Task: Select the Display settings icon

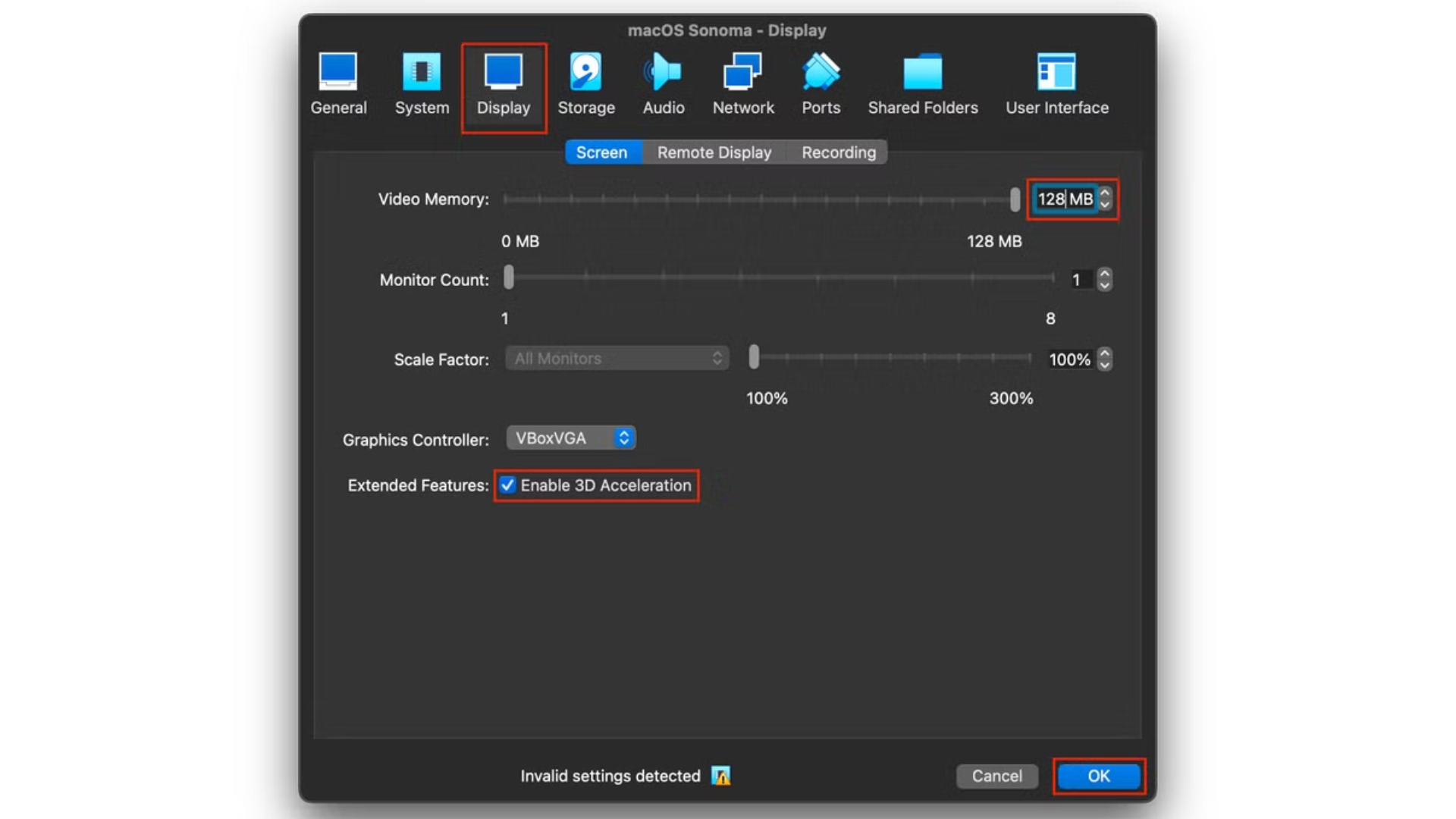Action: 504,72
